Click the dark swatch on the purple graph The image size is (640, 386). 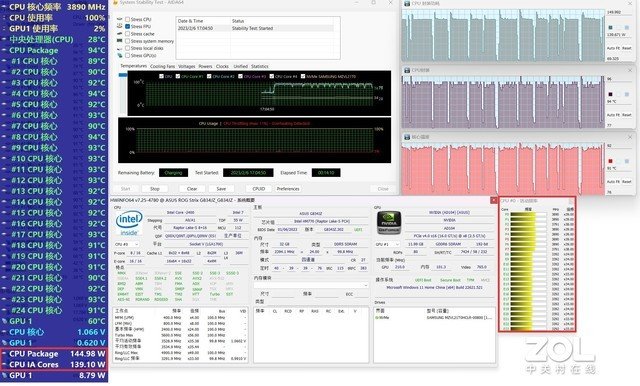click(611, 94)
